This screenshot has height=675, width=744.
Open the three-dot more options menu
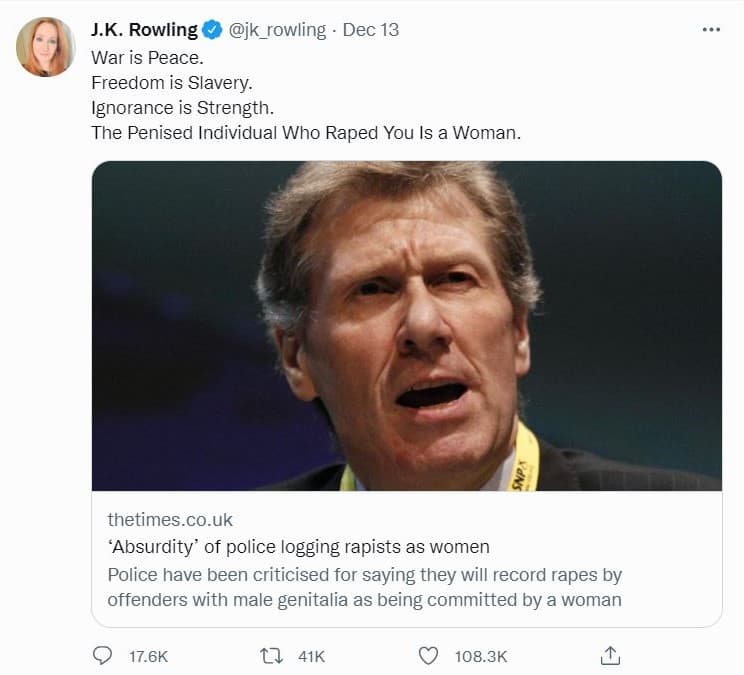711,29
